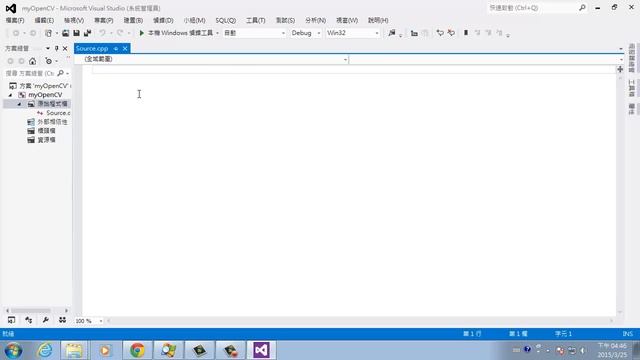Click the Undo arrow icon
Viewport: 640px width, 360px height.
pyautogui.click(x=102, y=33)
